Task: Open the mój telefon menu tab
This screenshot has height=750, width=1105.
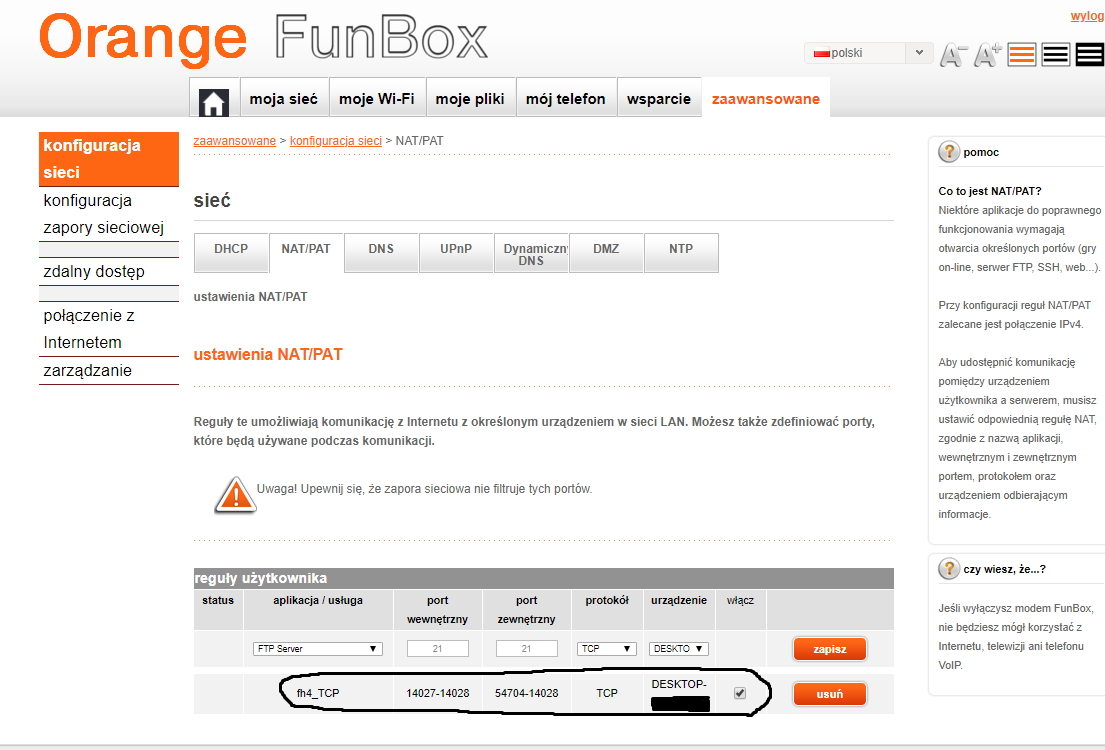Action: coord(566,99)
